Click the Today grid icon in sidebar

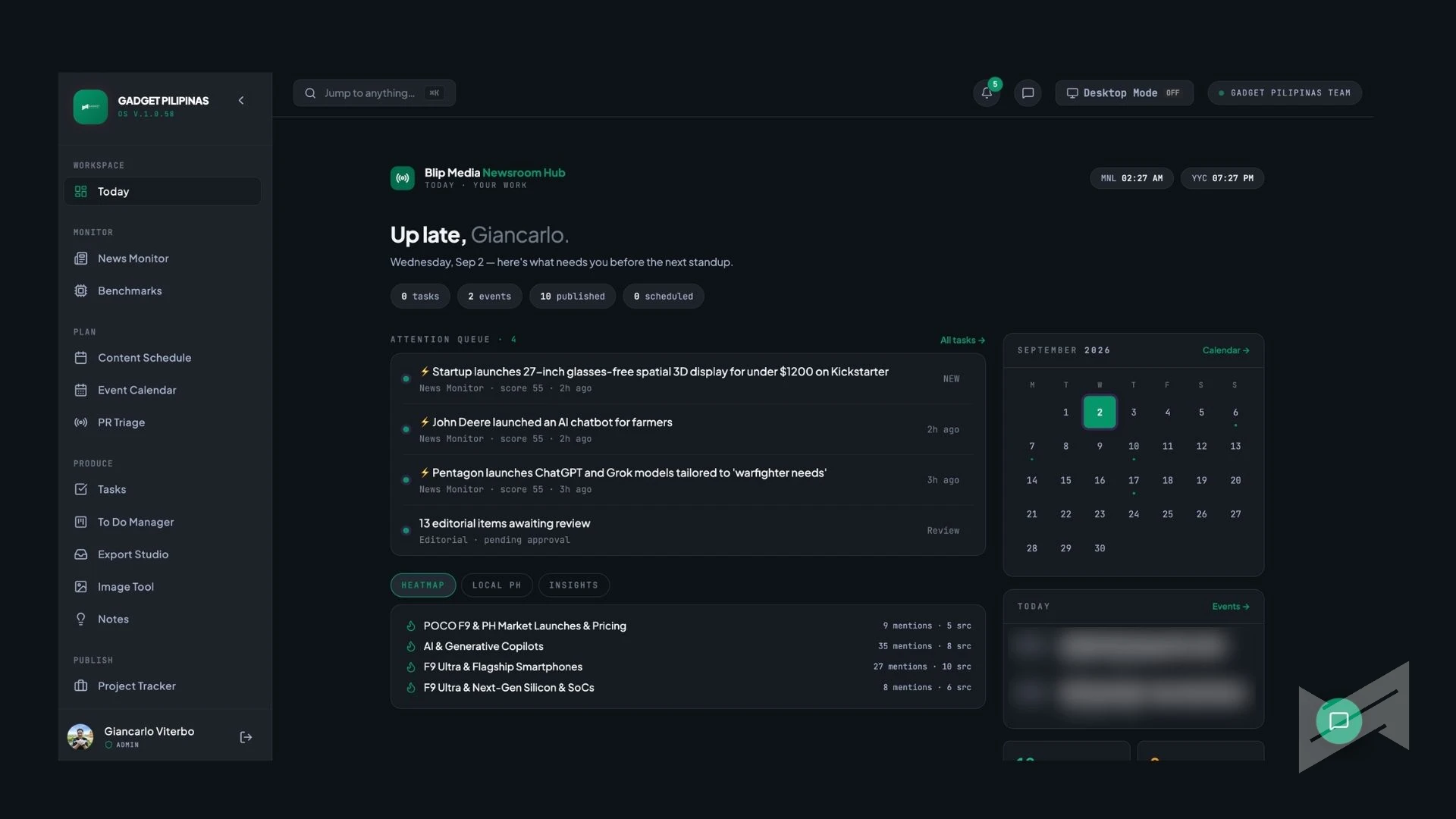coord(81,192)
